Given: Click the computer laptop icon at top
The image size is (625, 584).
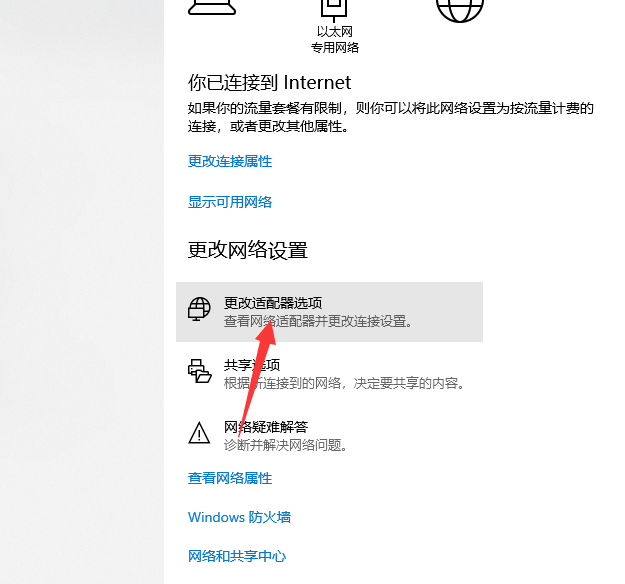Looking at the screenshot, I should pyautogui.click(x=212, y=8).
